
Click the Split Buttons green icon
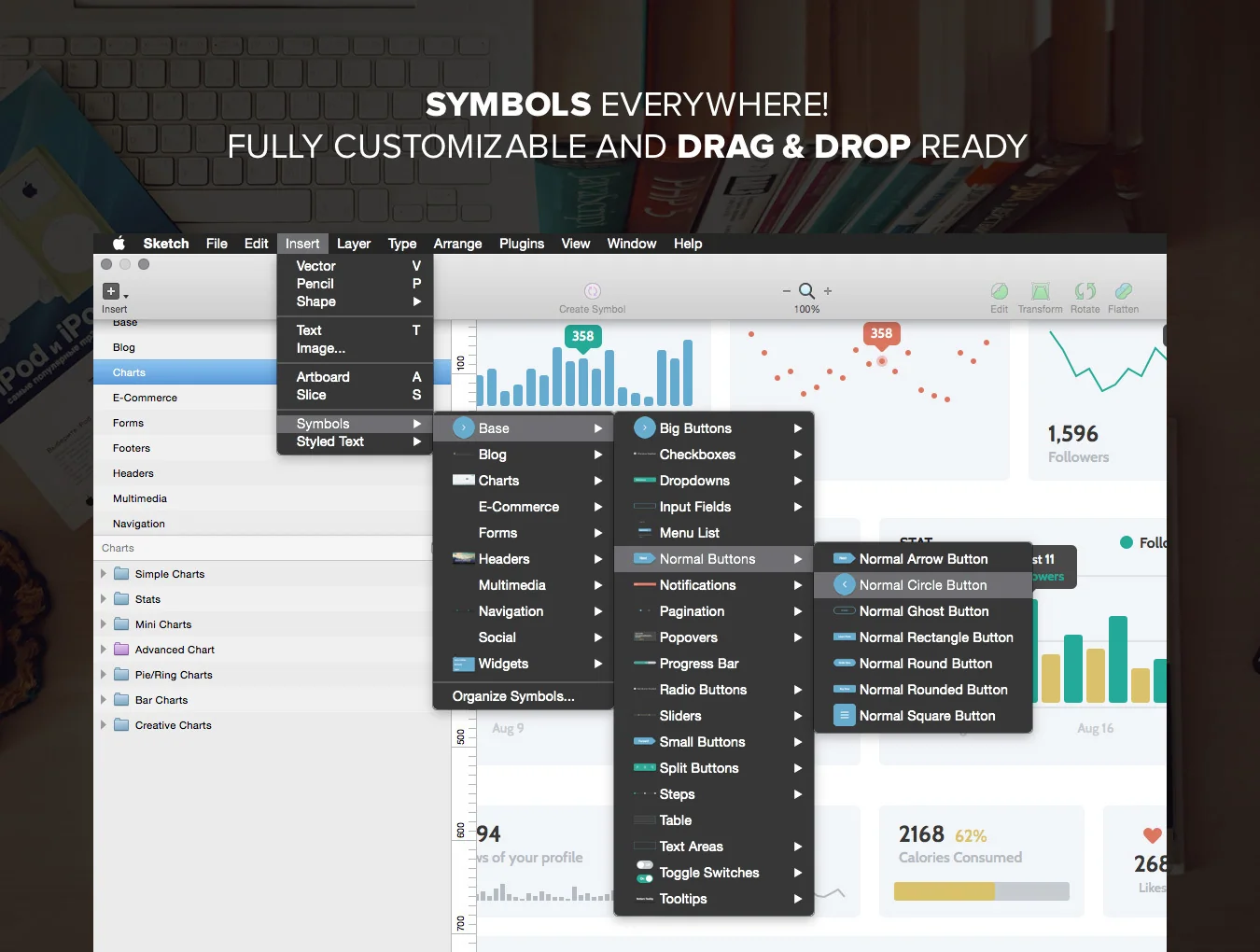click(645, 767)
